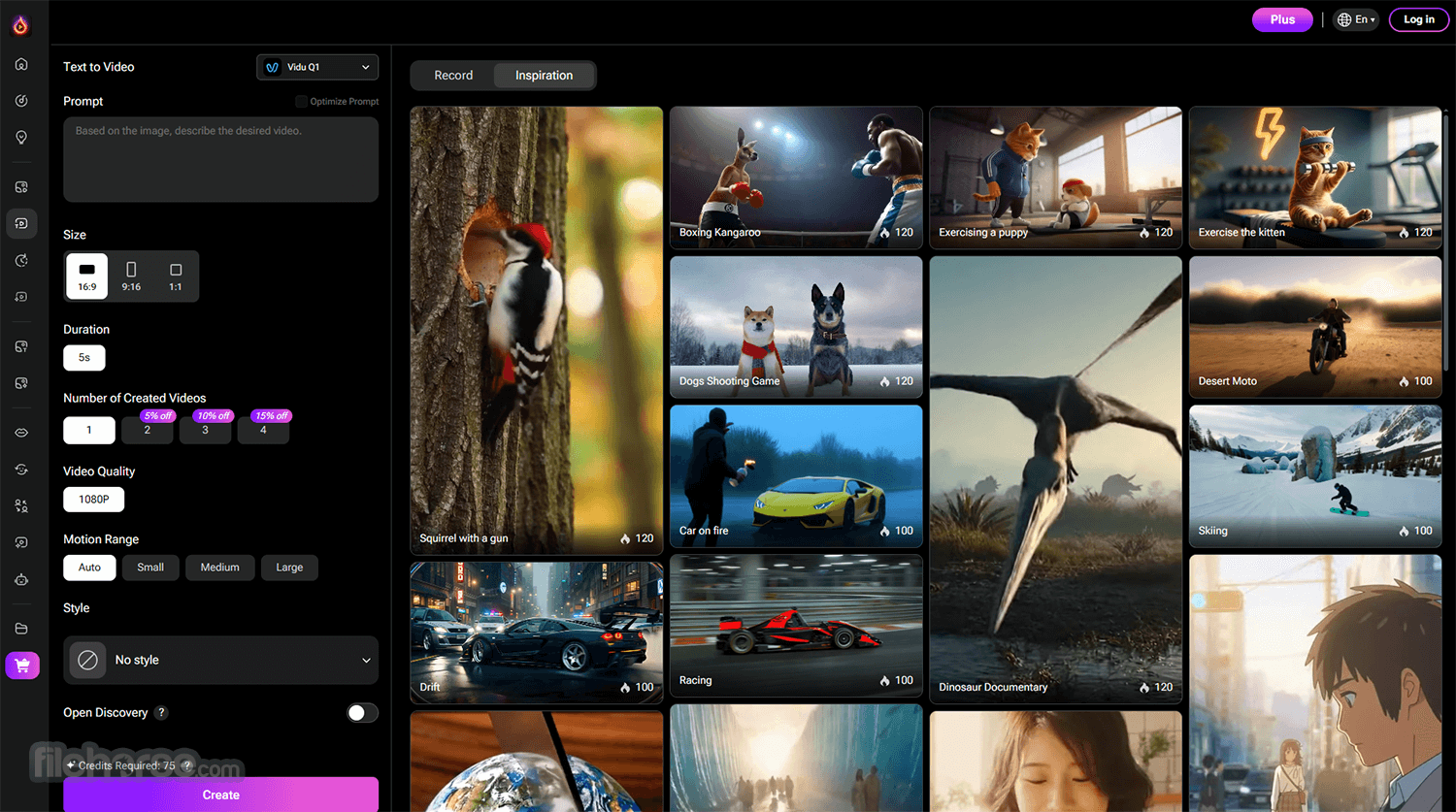Viewport: 1456px width, 812px height.
Task: Choose Auto motion range
Action: [x=89, y=568]
